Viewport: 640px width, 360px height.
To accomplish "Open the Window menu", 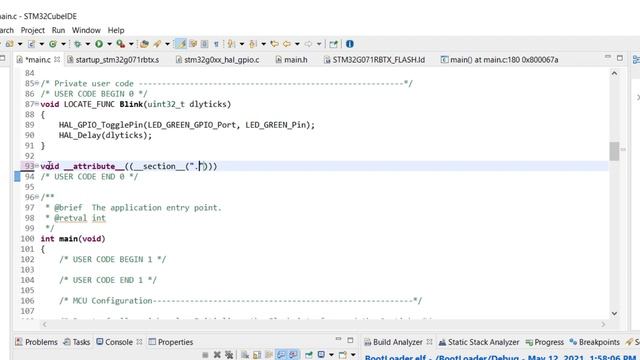I will tap(86, 30).
